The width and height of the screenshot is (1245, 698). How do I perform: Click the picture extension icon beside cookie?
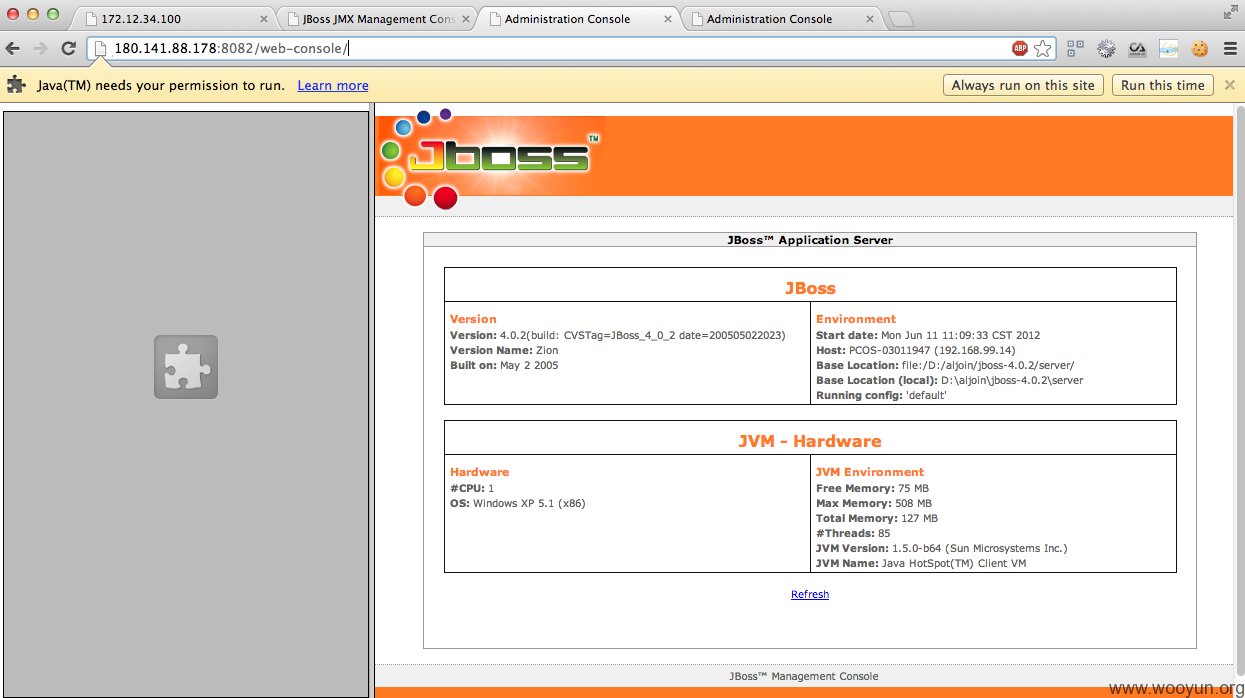1168,48
